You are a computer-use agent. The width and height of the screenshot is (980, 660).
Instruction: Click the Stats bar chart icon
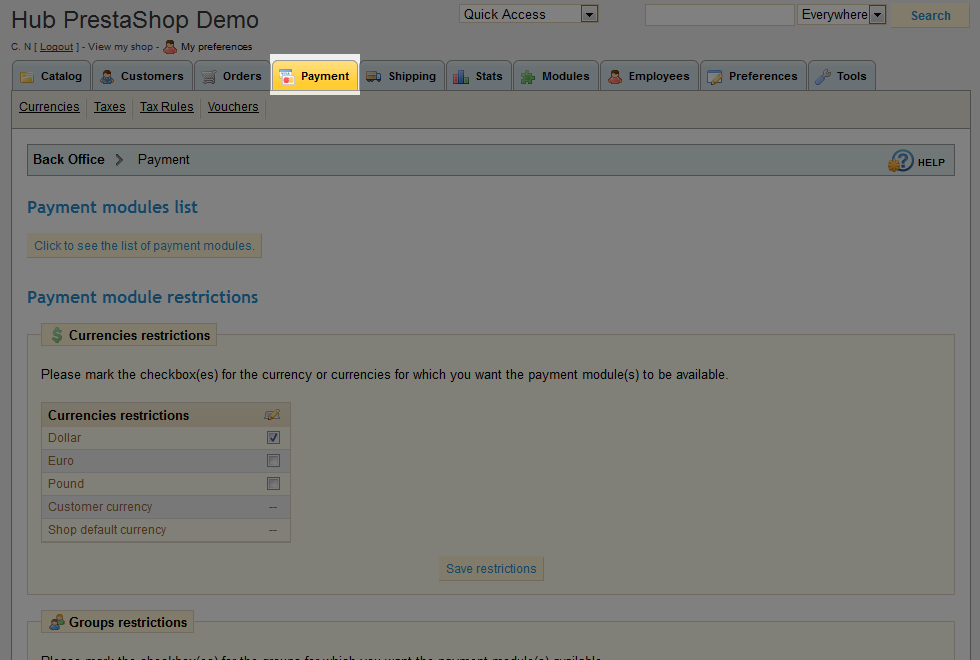coord(461,77)
